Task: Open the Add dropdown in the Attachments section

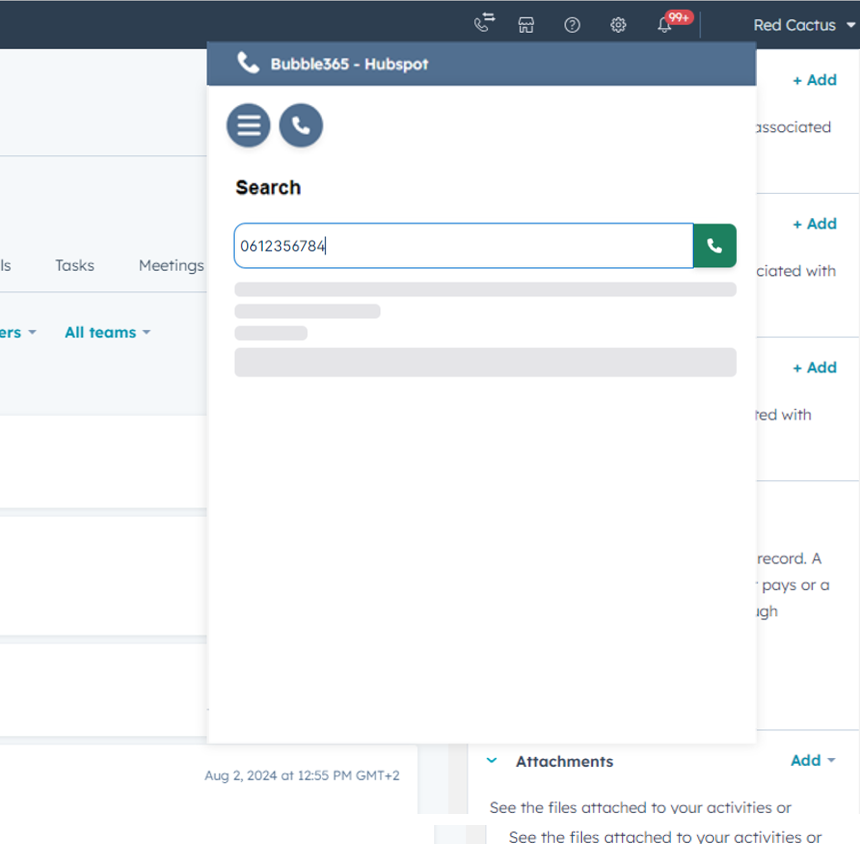Action: pos(812,760)
